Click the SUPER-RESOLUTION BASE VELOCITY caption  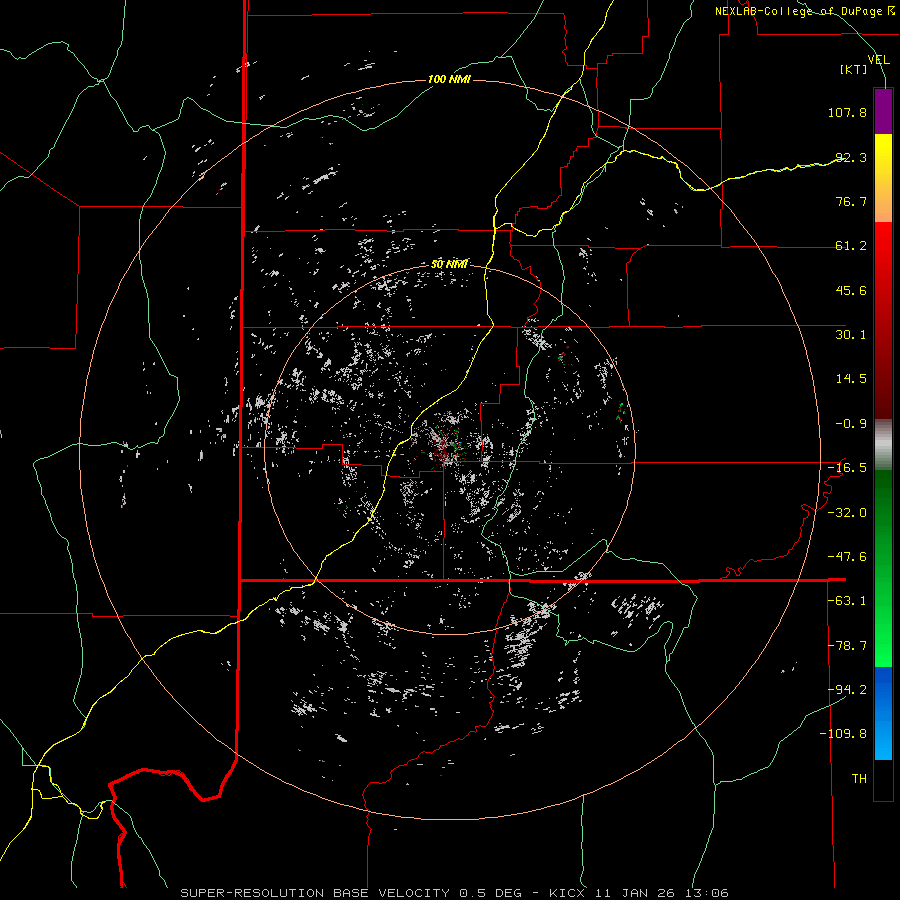pyautogui.click(x=315, y=893)
